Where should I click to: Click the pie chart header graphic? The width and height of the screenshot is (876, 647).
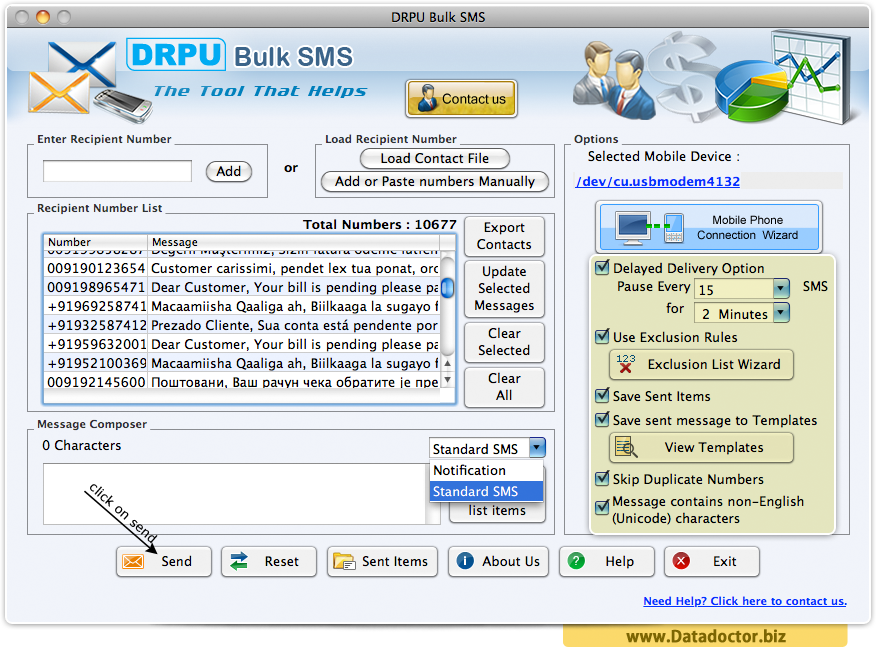751,92
